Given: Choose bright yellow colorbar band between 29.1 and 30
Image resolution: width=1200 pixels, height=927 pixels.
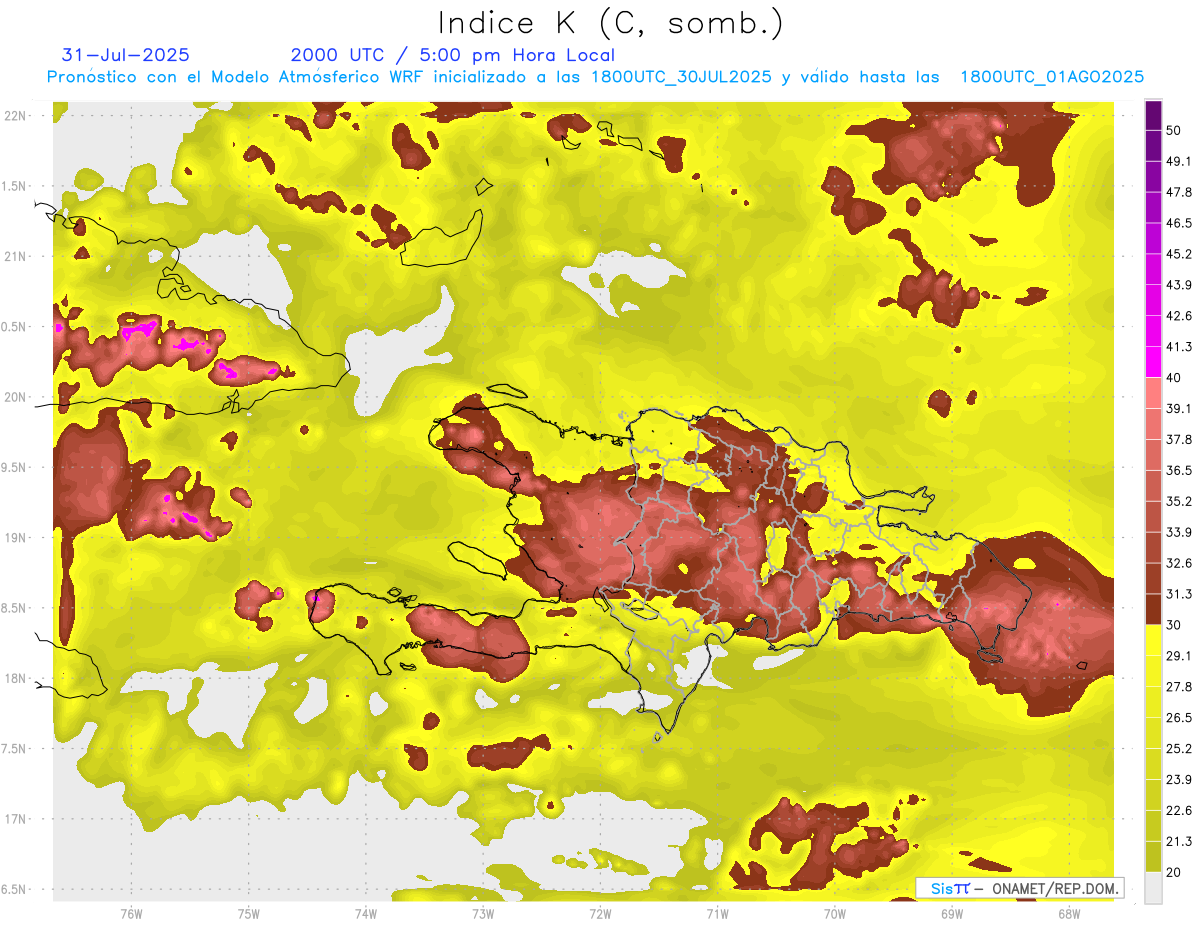Looking at the screenshot, I should pyautogui.click(x=1153, y=640).
